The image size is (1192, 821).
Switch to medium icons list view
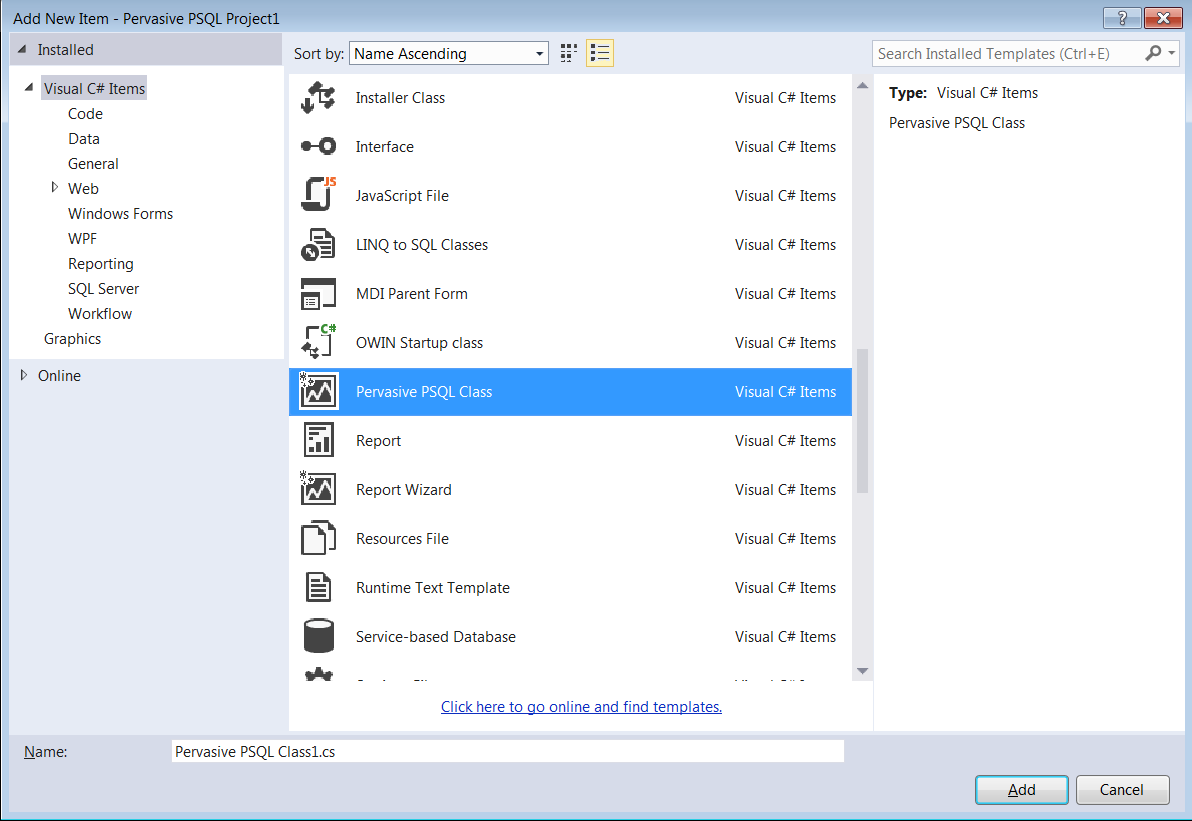point(600,54)
